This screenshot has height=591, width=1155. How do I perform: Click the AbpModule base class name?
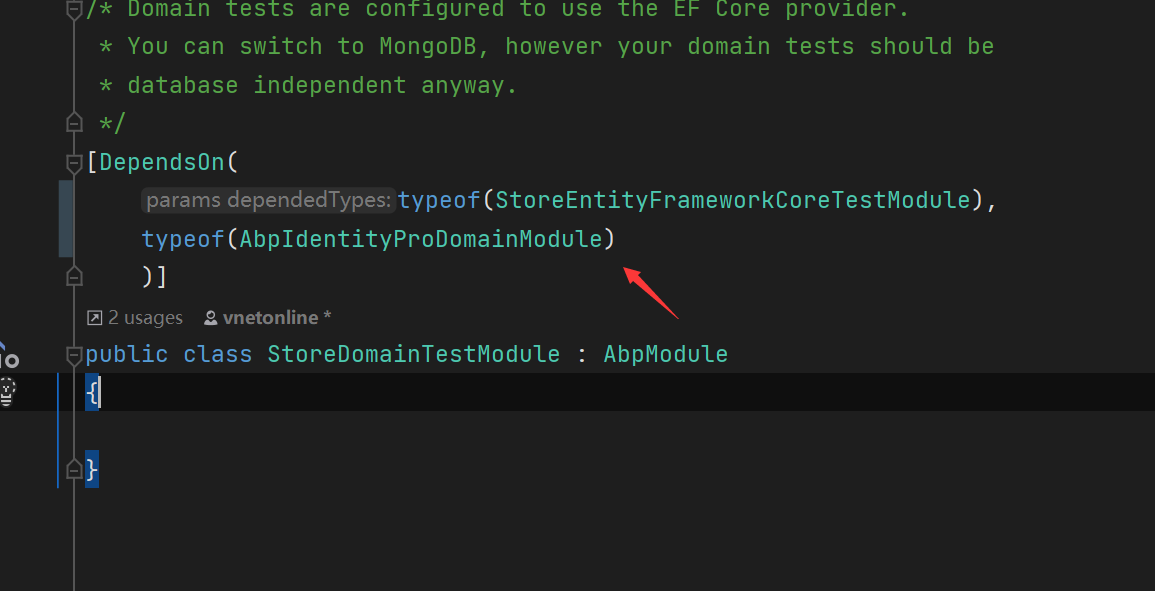pos(665,354)
